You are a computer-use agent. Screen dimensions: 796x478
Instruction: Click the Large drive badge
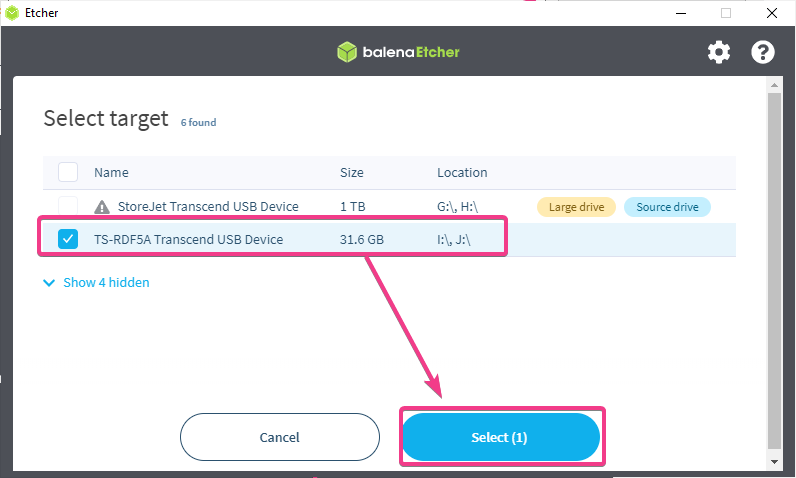point(576,207)
